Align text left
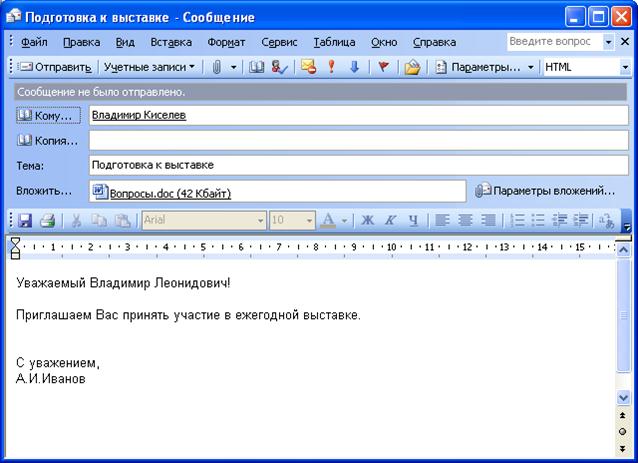The width and height of the screenshot is (638, 463). [x=442, y=221]
